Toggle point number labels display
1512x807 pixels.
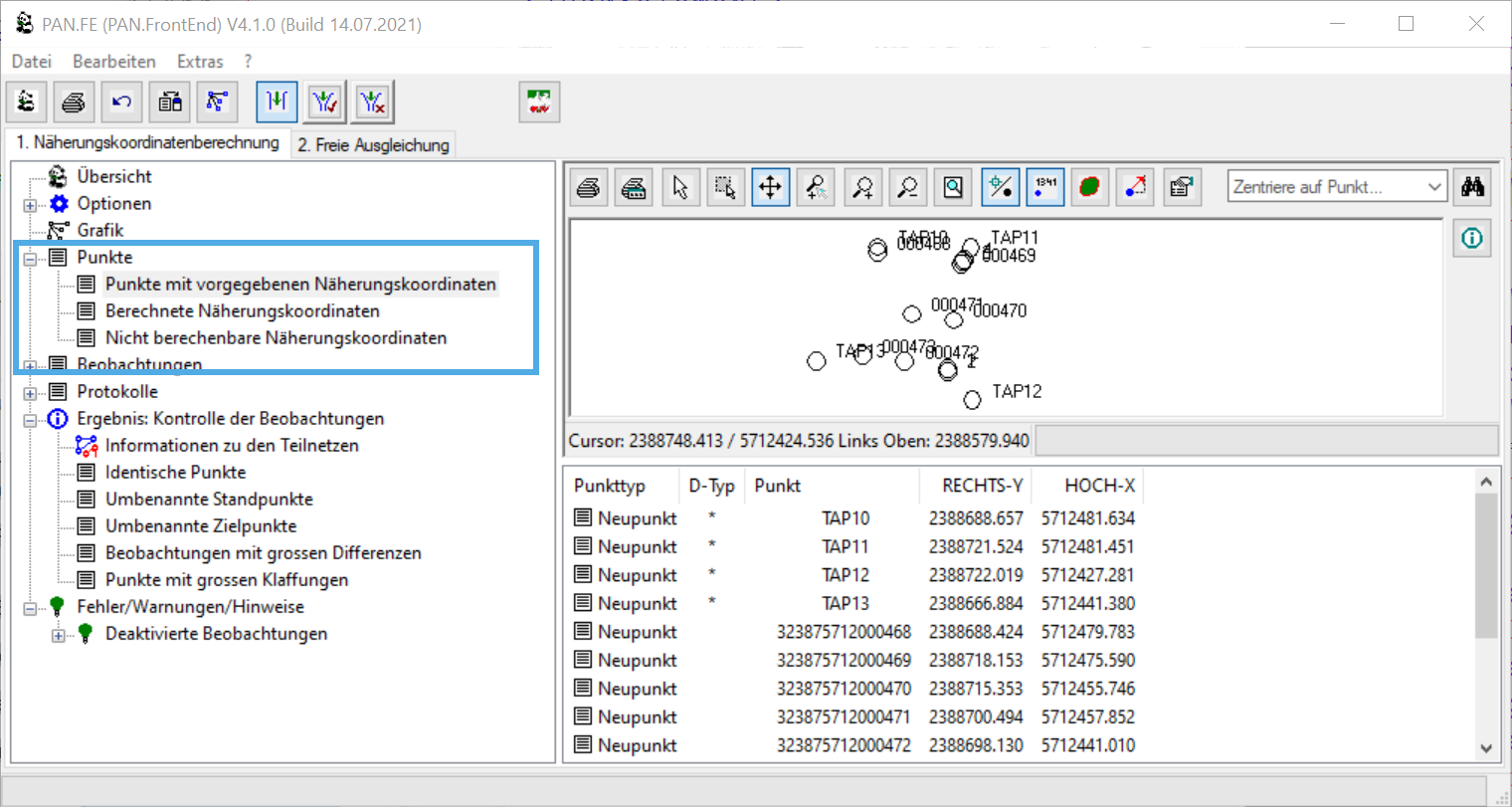coord(1044,187)
